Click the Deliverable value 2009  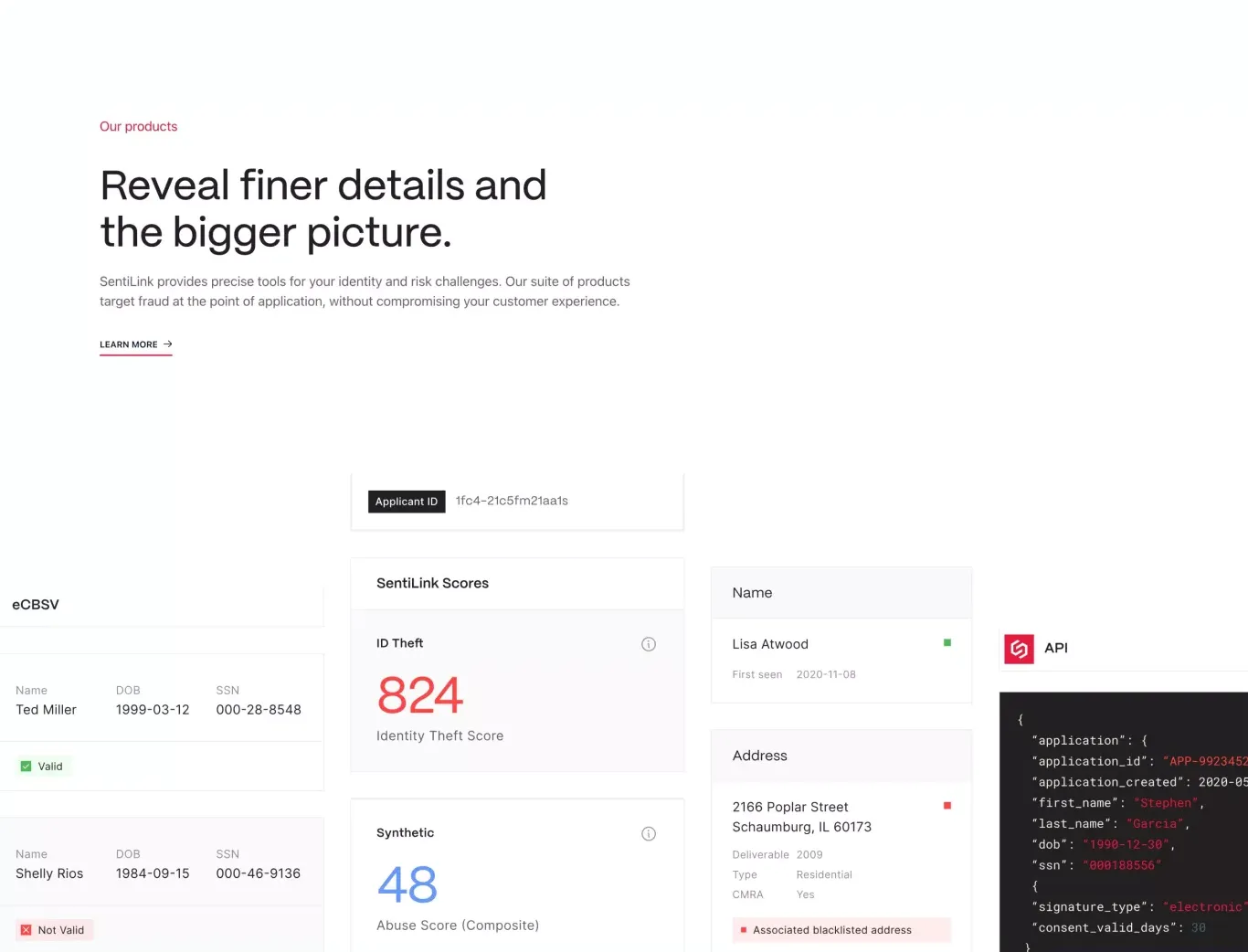[809, 855]
